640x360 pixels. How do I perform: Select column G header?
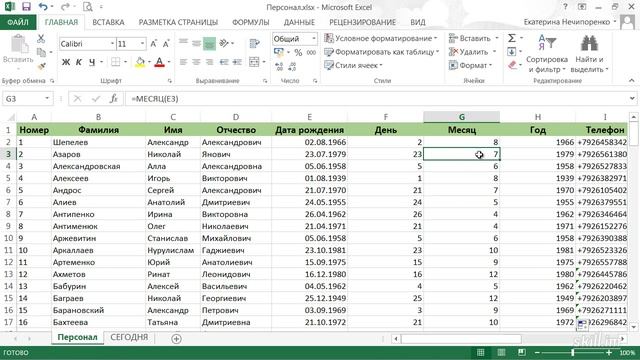[461, 117]
